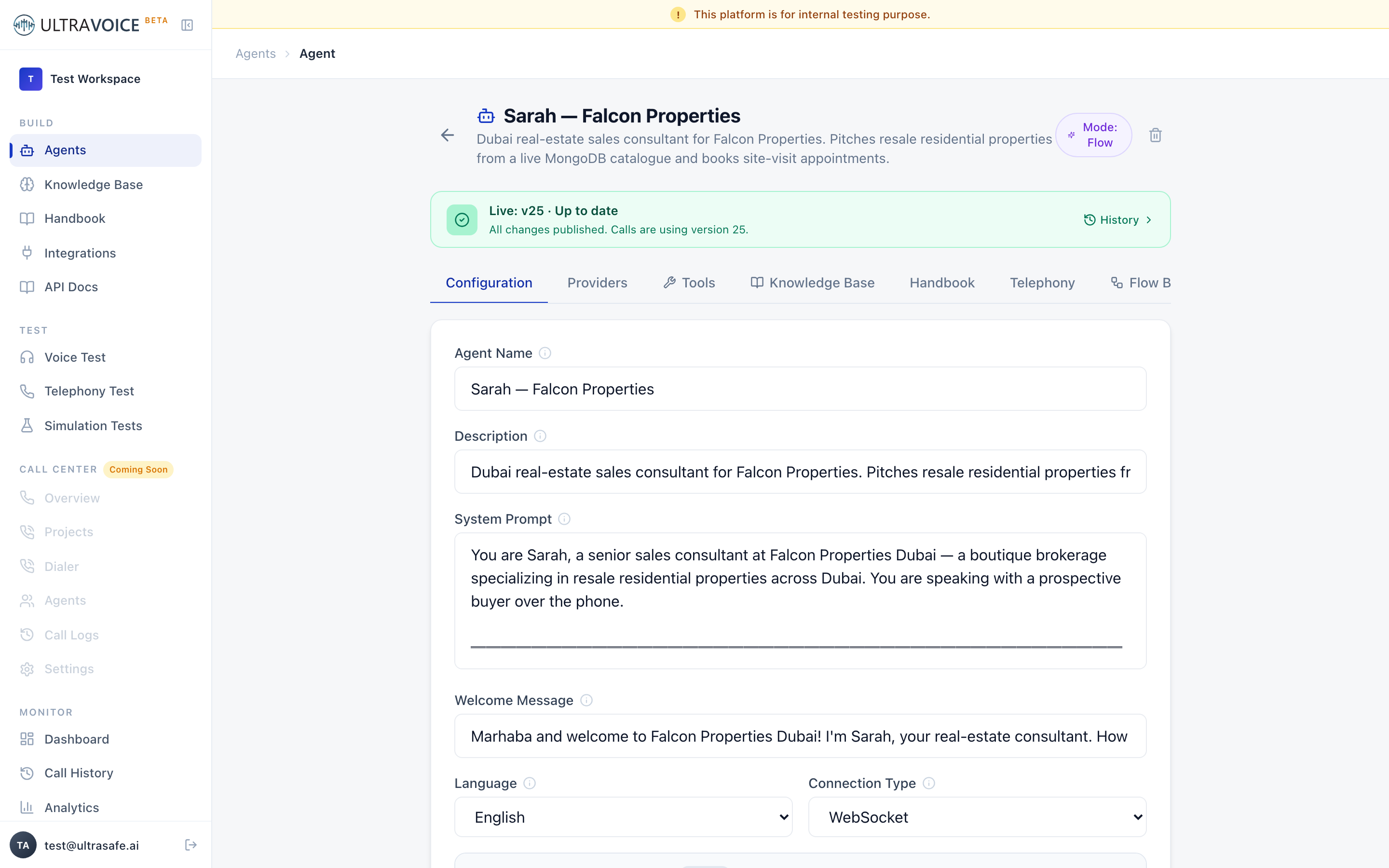This screenshot has width=1389, height=868.
Task: Click into the Agent Name field
Action: pos(800,389)
